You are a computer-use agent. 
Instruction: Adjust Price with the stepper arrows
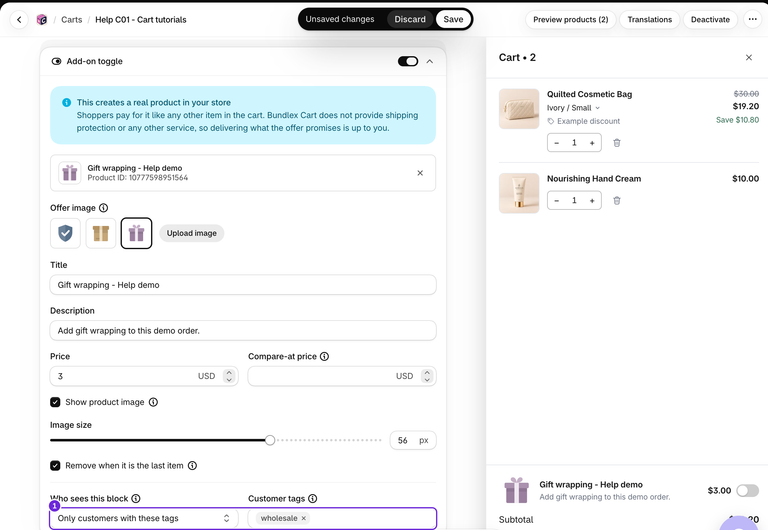[229, 376]
